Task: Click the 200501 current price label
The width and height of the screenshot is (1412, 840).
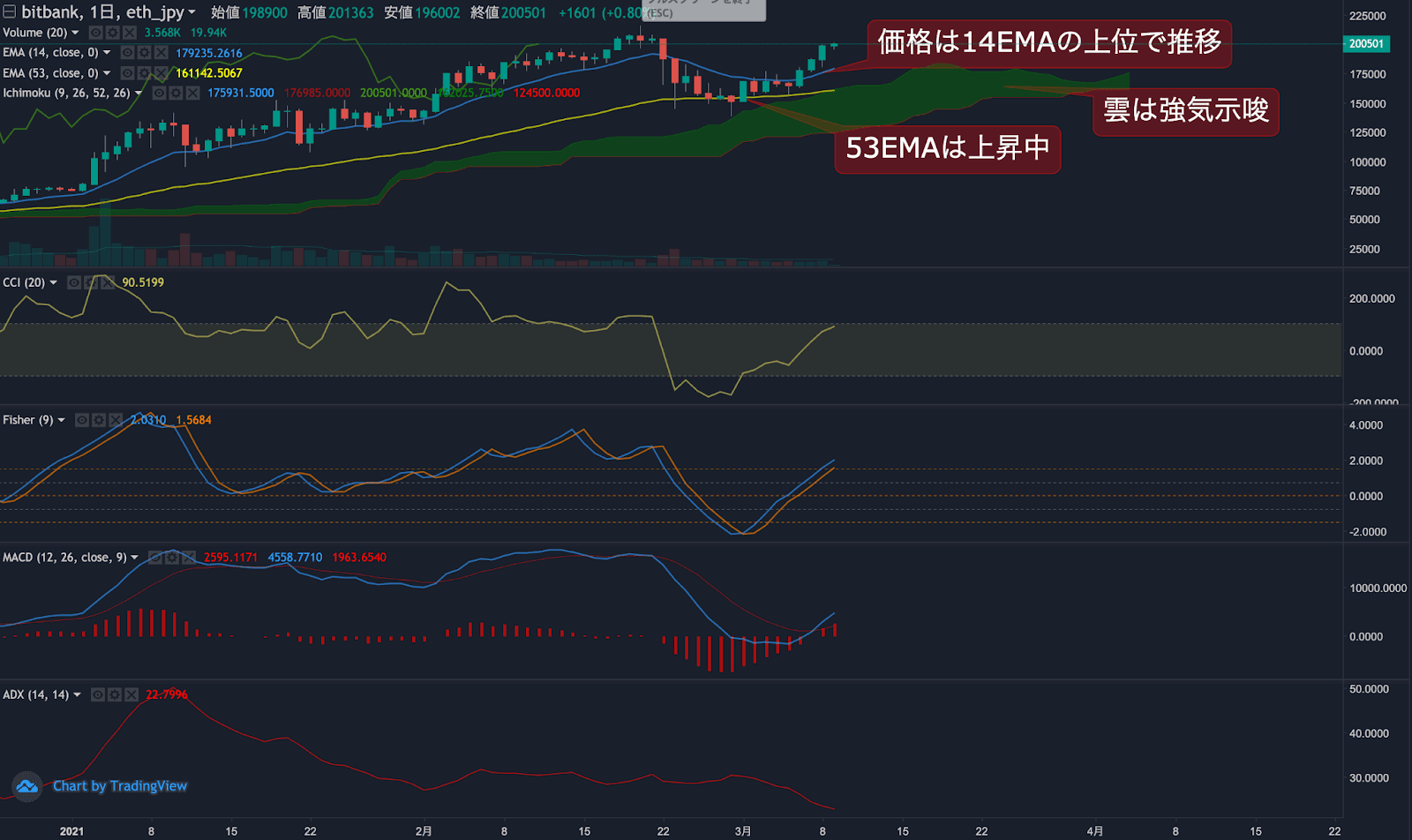Action: point(1365,43)
